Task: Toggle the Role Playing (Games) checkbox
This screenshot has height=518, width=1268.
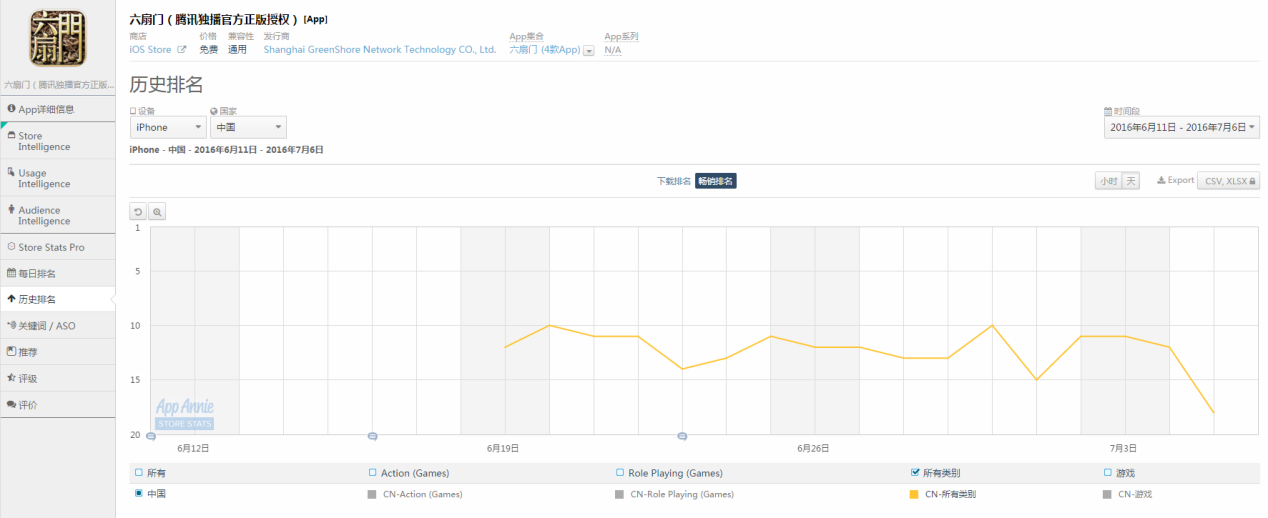Action: pos(619,473)
